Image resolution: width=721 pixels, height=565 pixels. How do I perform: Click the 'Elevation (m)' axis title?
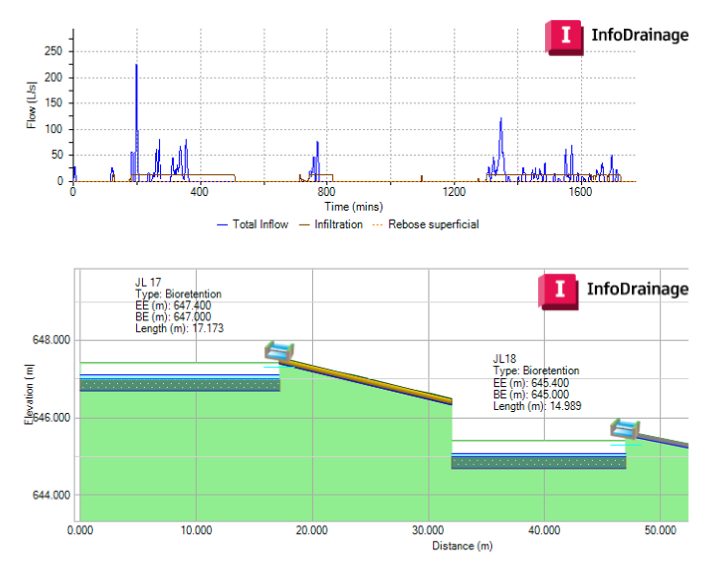coord(29,394)
